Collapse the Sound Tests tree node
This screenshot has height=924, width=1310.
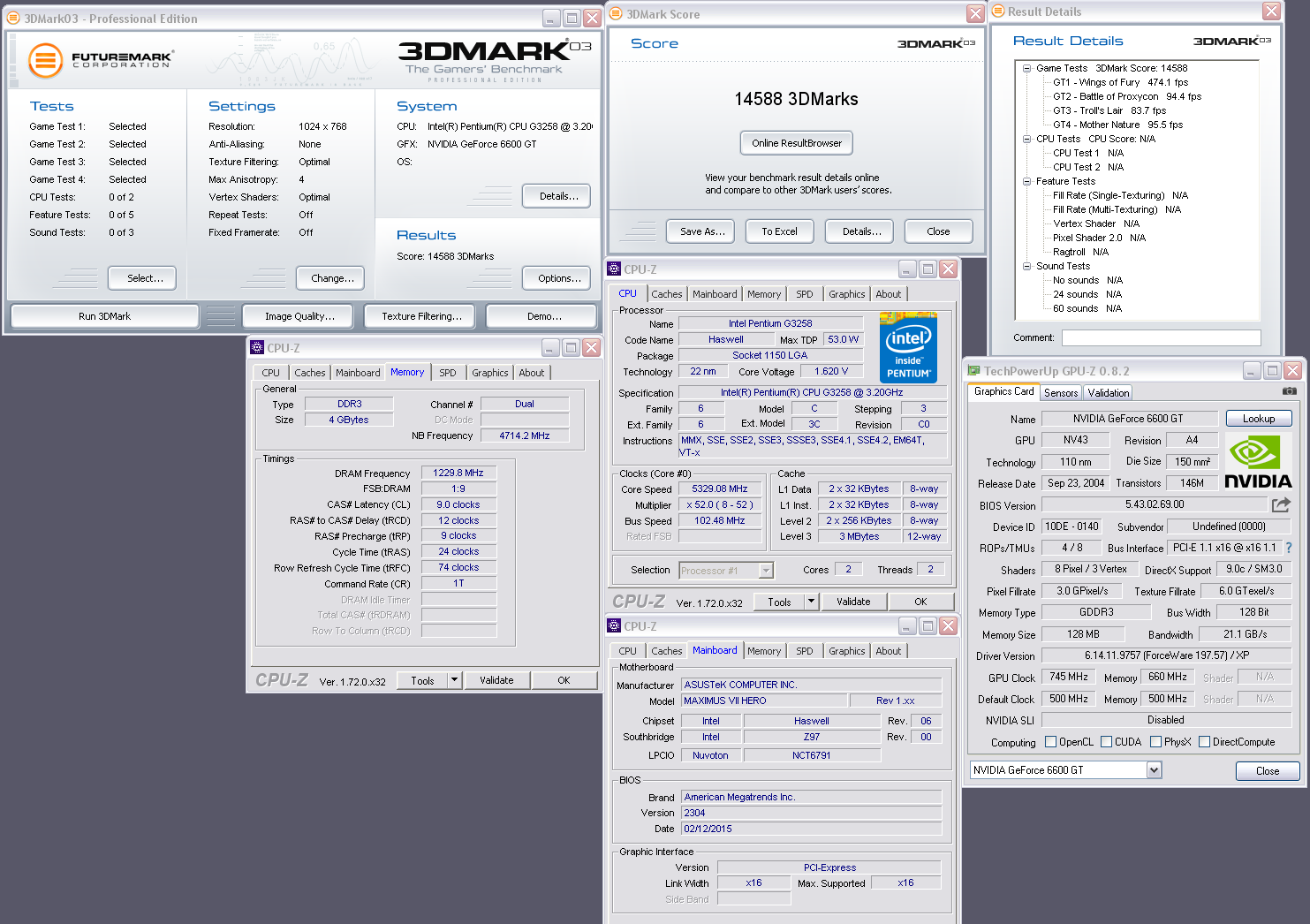point(1026,266)
